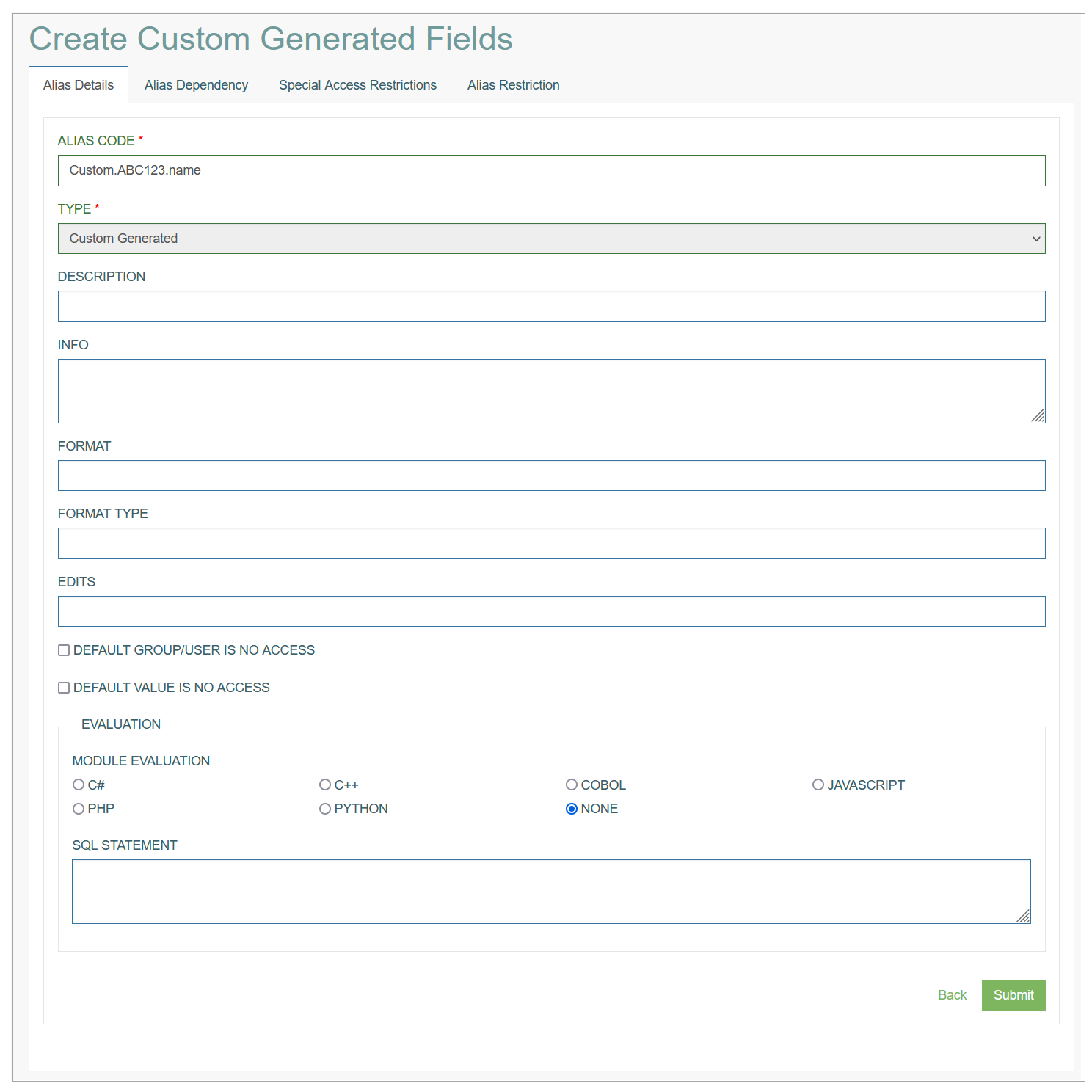Image resolution: width=1092 pixels, height=1092 pixels.
Task: Click into the Description text field
Action: (551, 306)
